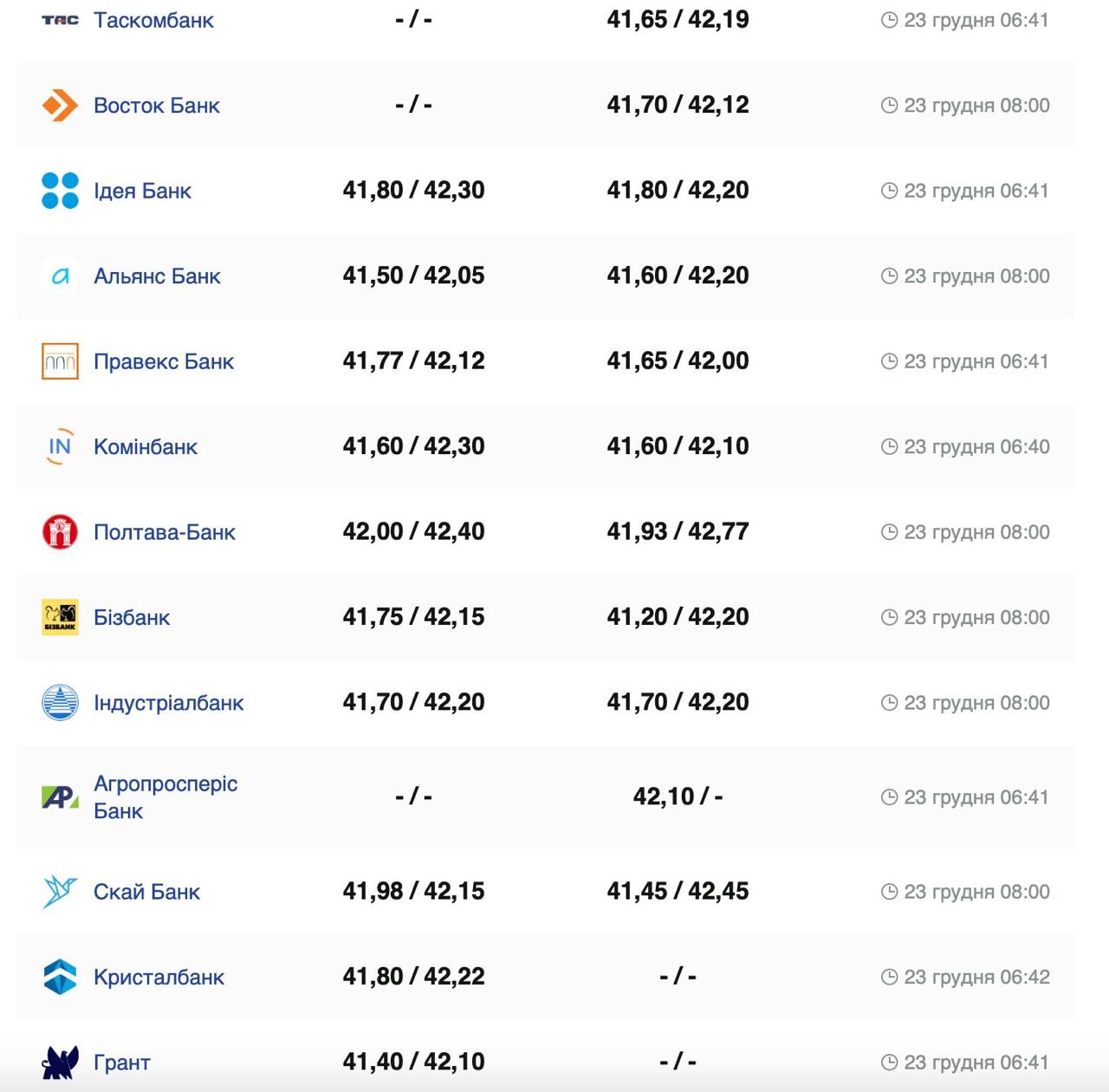Follow the Полтава-Банк name link

(x=165, y=532)
